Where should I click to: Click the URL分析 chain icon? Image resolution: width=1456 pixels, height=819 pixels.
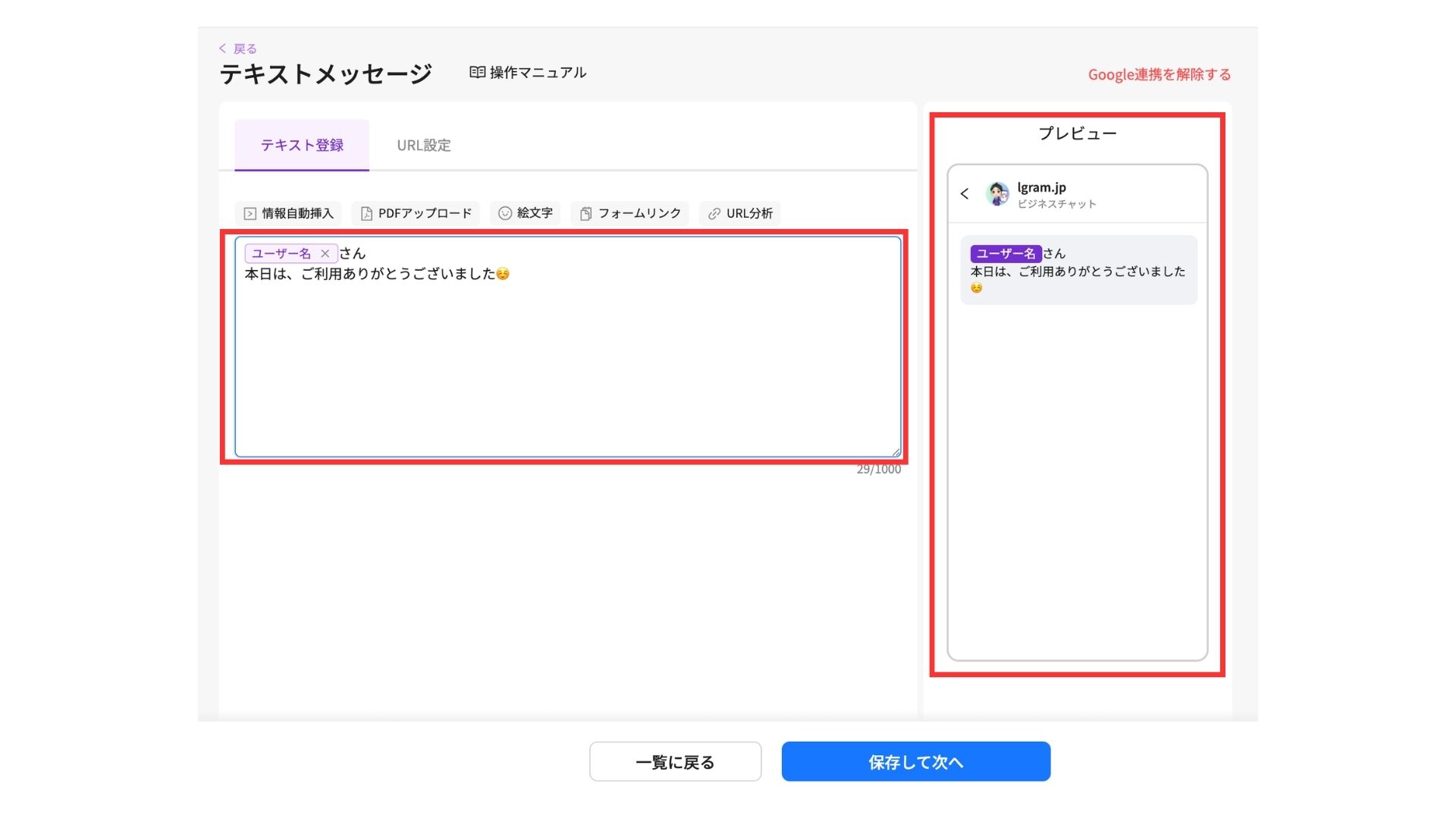pyautogui.click(x=714, y=214)
